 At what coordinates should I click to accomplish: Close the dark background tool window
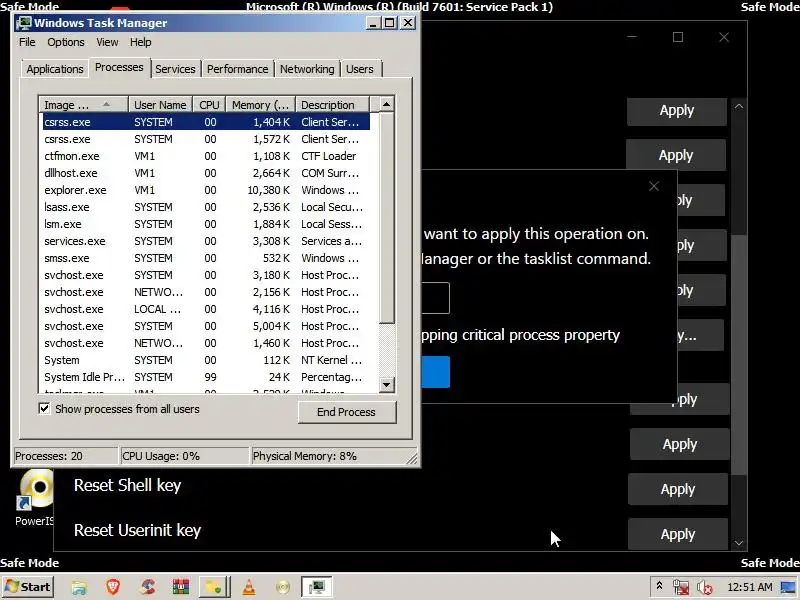[x=723, y=37]
